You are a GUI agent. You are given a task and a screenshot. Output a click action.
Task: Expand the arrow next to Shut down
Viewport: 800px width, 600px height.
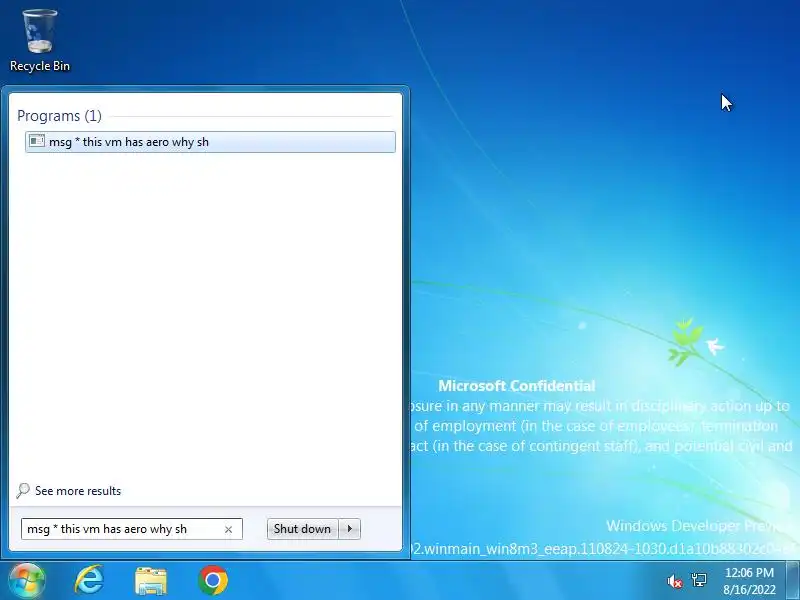coord(349,529)
